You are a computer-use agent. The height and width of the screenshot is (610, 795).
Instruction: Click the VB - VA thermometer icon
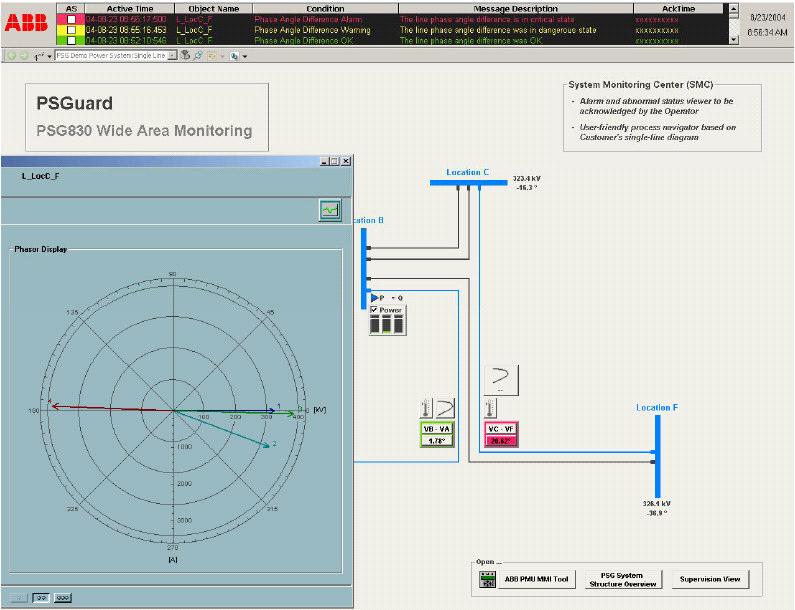coord(426,408)
